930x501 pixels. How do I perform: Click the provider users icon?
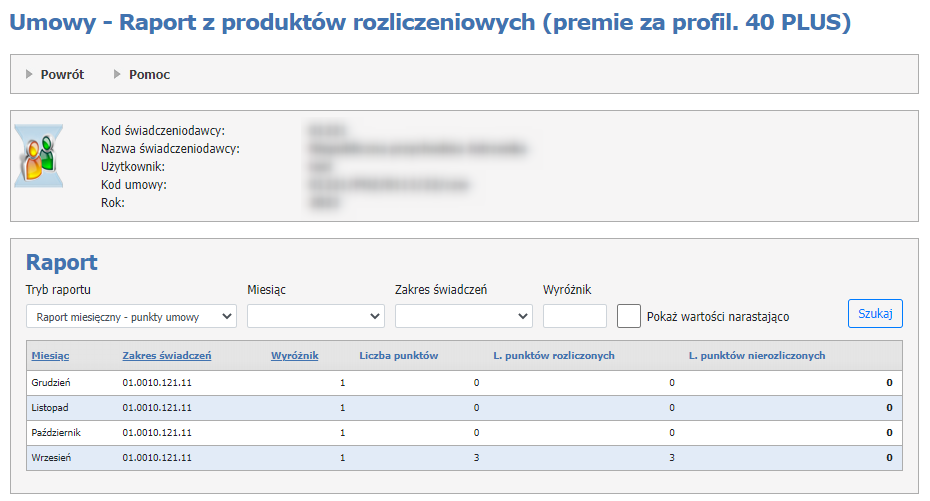39,158
